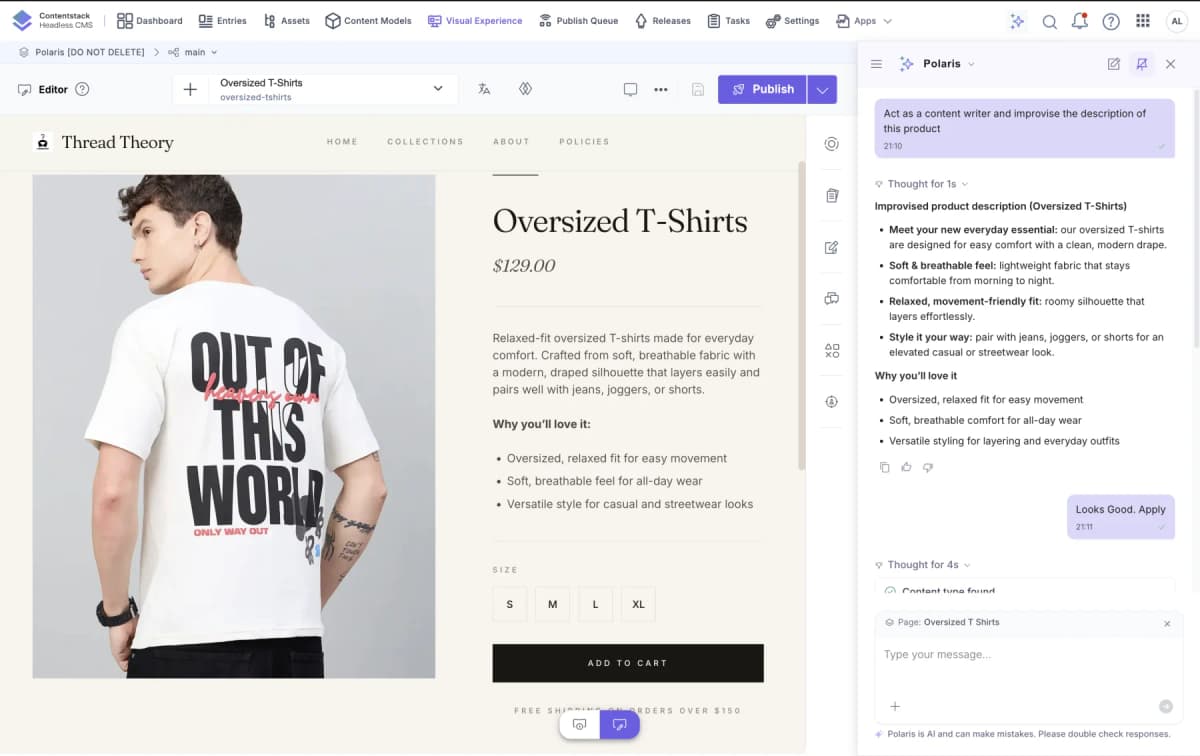Start a new Polaris chat with the compose icon
This screenshot has height=756, width=1200.
pyautogui.click(x=1114, y=64)
